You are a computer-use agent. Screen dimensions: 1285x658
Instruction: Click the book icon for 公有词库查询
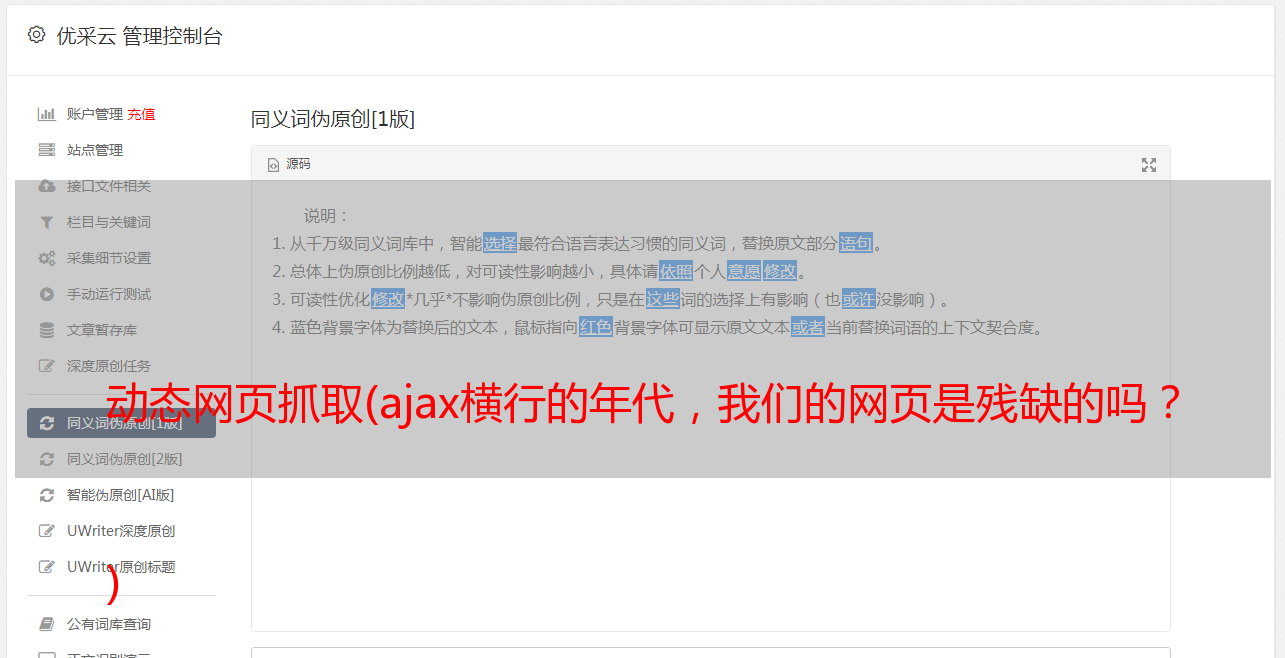coord(46,624)
